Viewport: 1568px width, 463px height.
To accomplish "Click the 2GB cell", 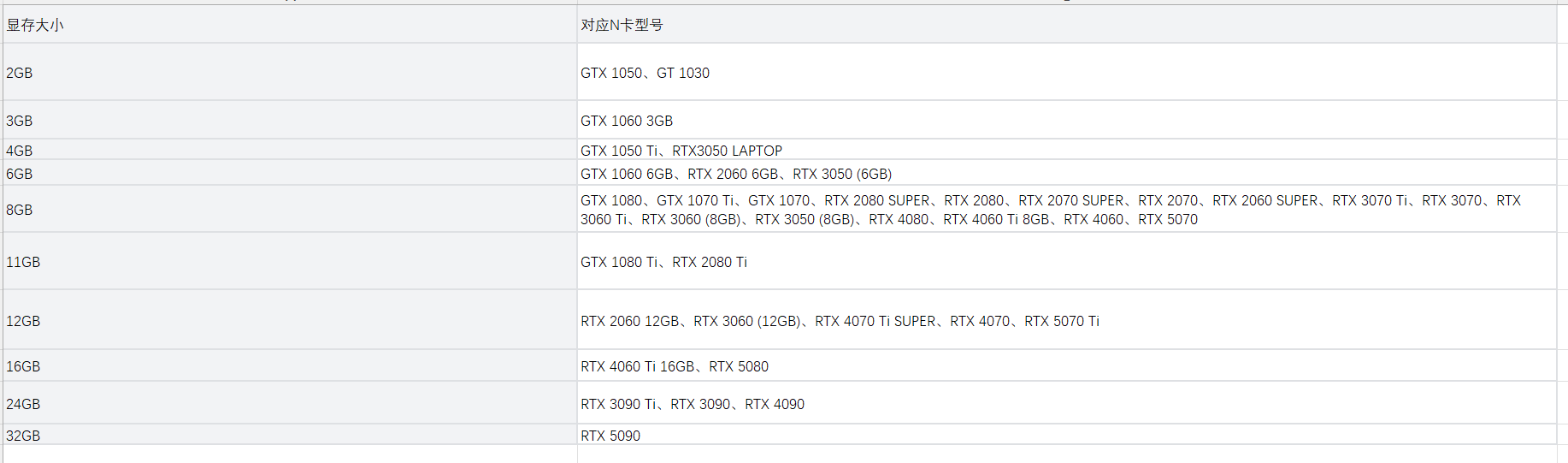I will pos(290,72).
